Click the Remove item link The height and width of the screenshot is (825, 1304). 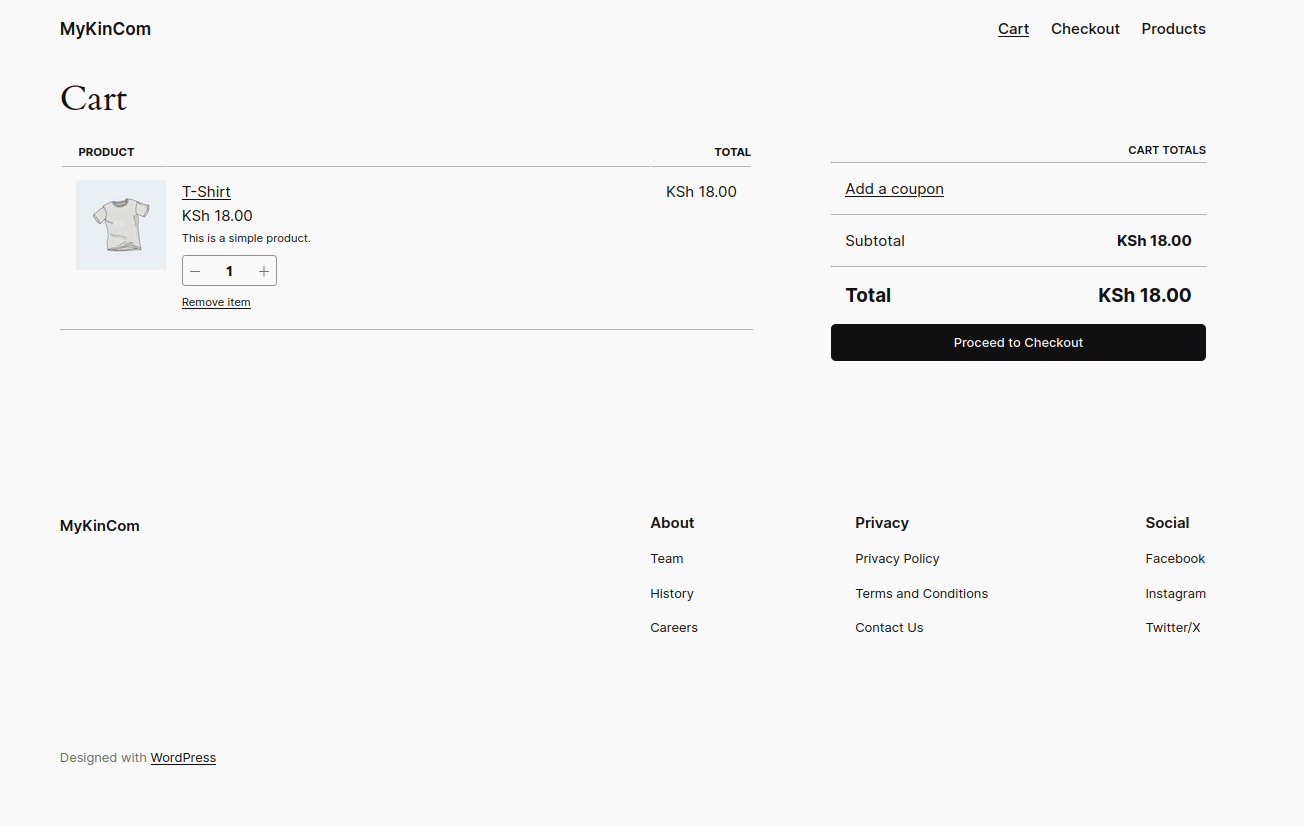click(216, 302)
